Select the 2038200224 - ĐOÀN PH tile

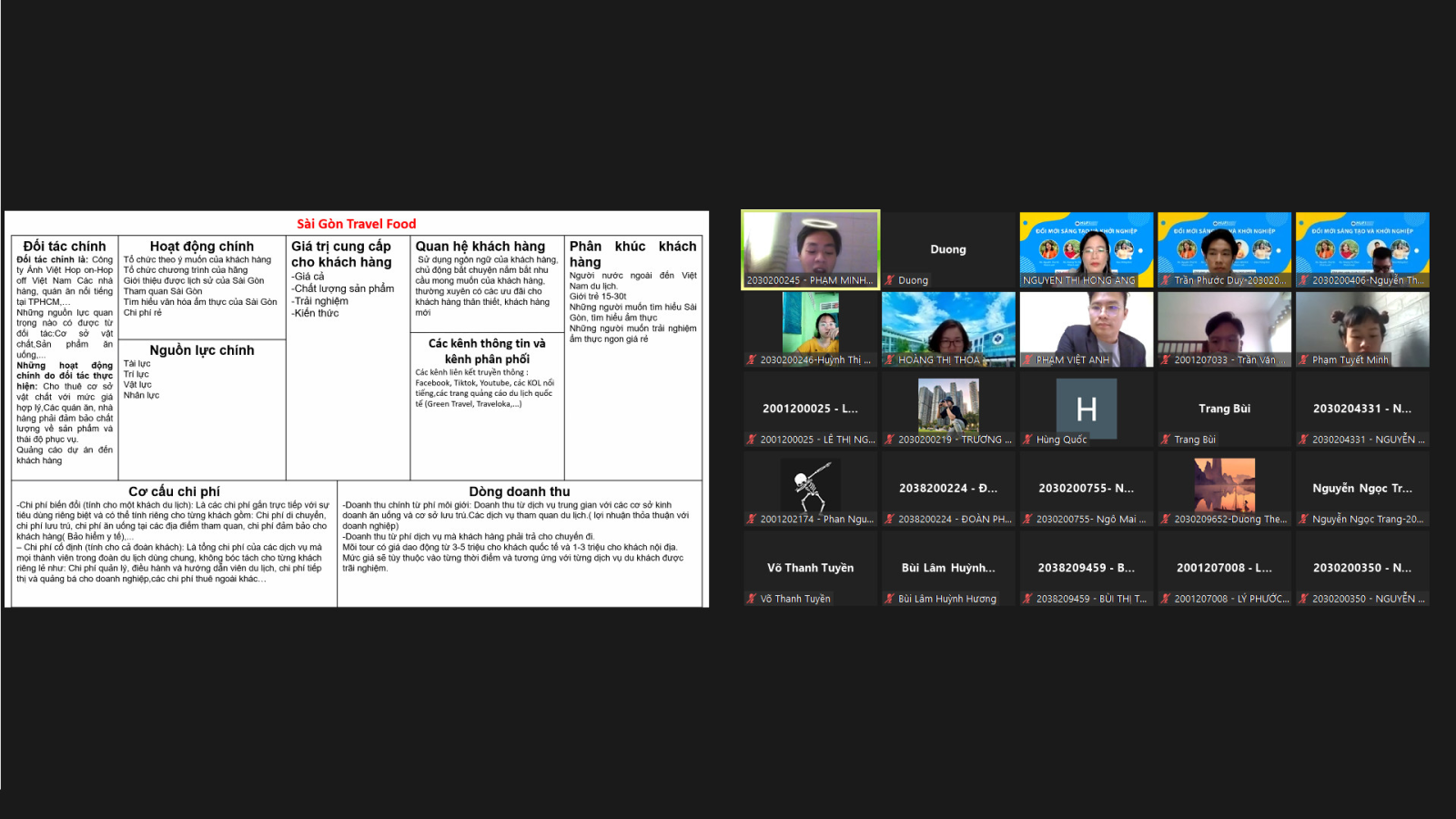tap(948, 489)
